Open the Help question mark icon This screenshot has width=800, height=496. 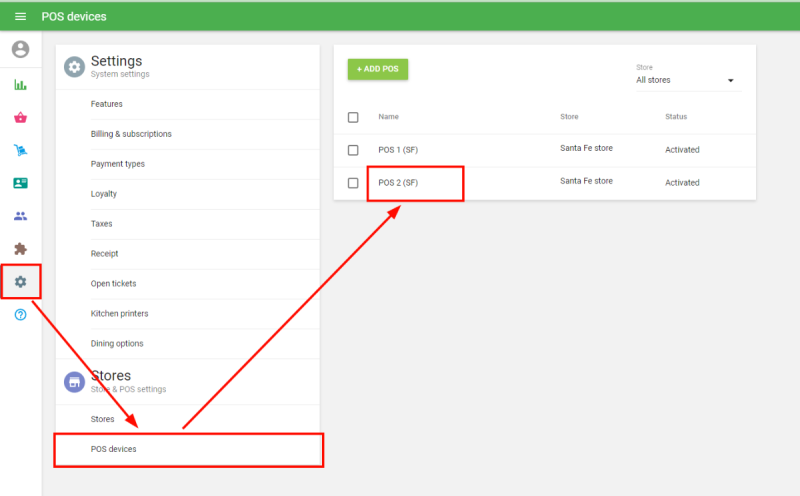click(20, 315)
